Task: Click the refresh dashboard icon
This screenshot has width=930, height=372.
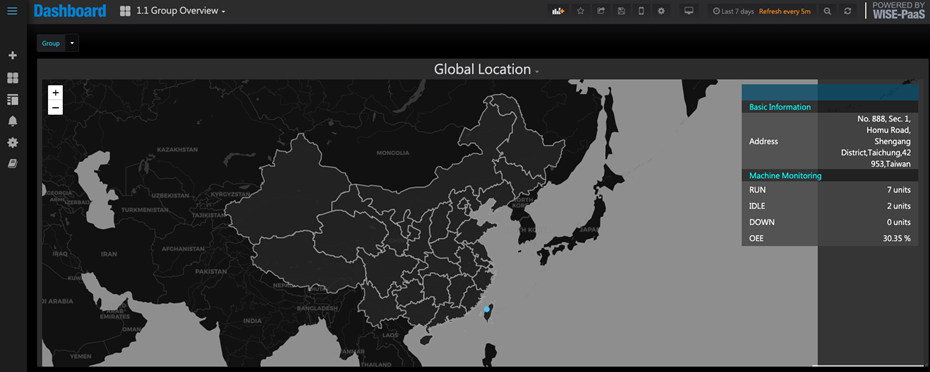Action: [x=848, y=11]
